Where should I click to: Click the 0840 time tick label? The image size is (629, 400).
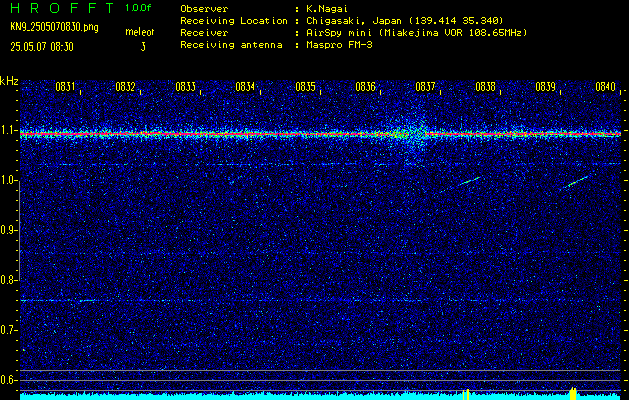(605, 87)
